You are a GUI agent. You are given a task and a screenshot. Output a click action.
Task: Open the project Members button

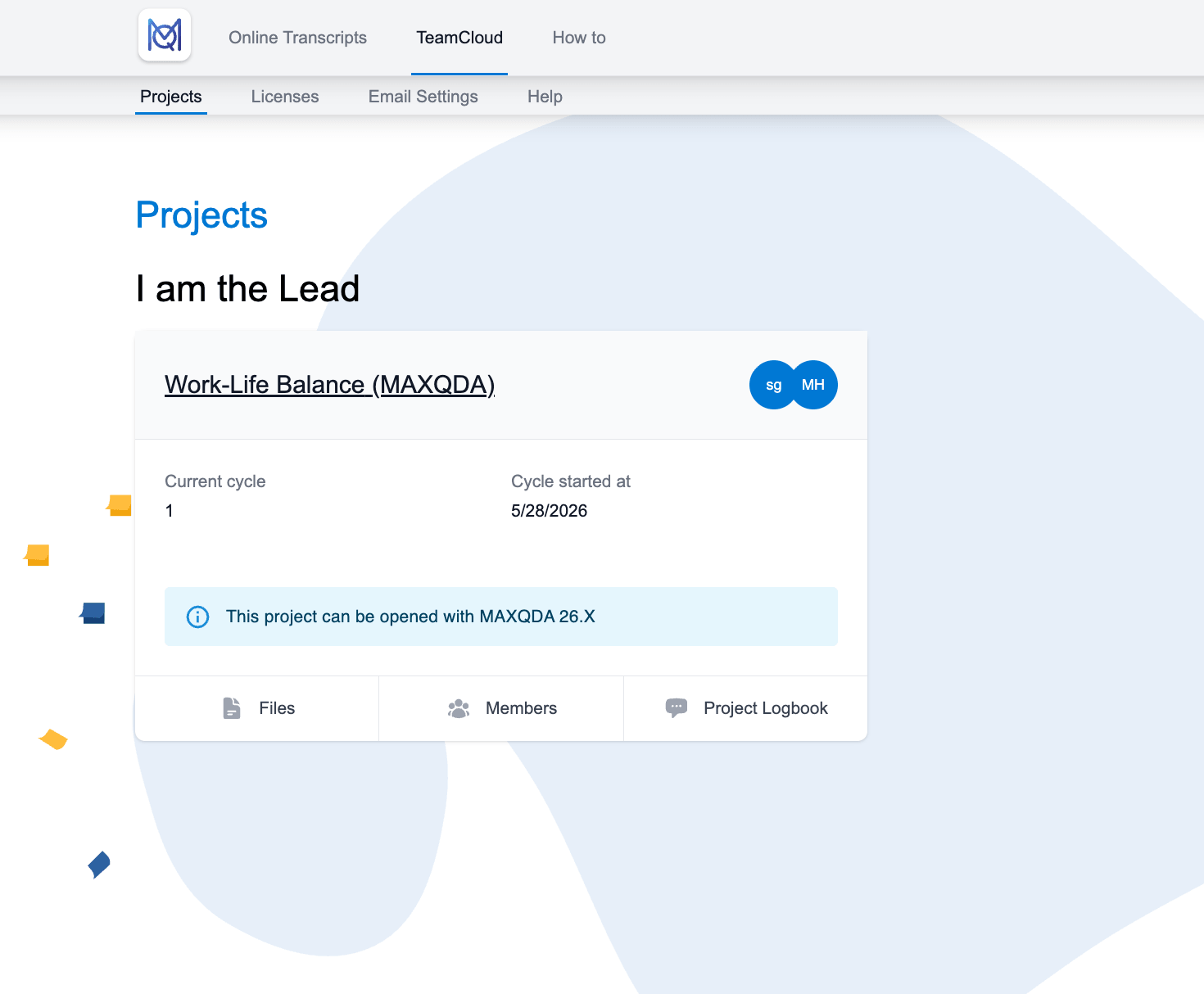tap(501, 708)
